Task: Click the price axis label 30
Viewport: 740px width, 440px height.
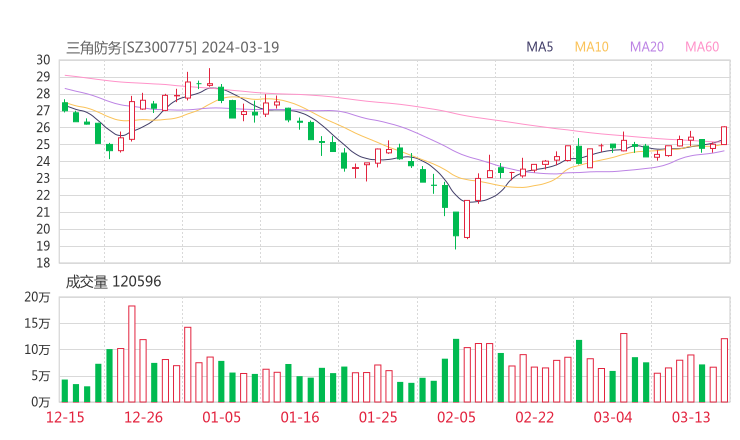Action: point(43,60)
